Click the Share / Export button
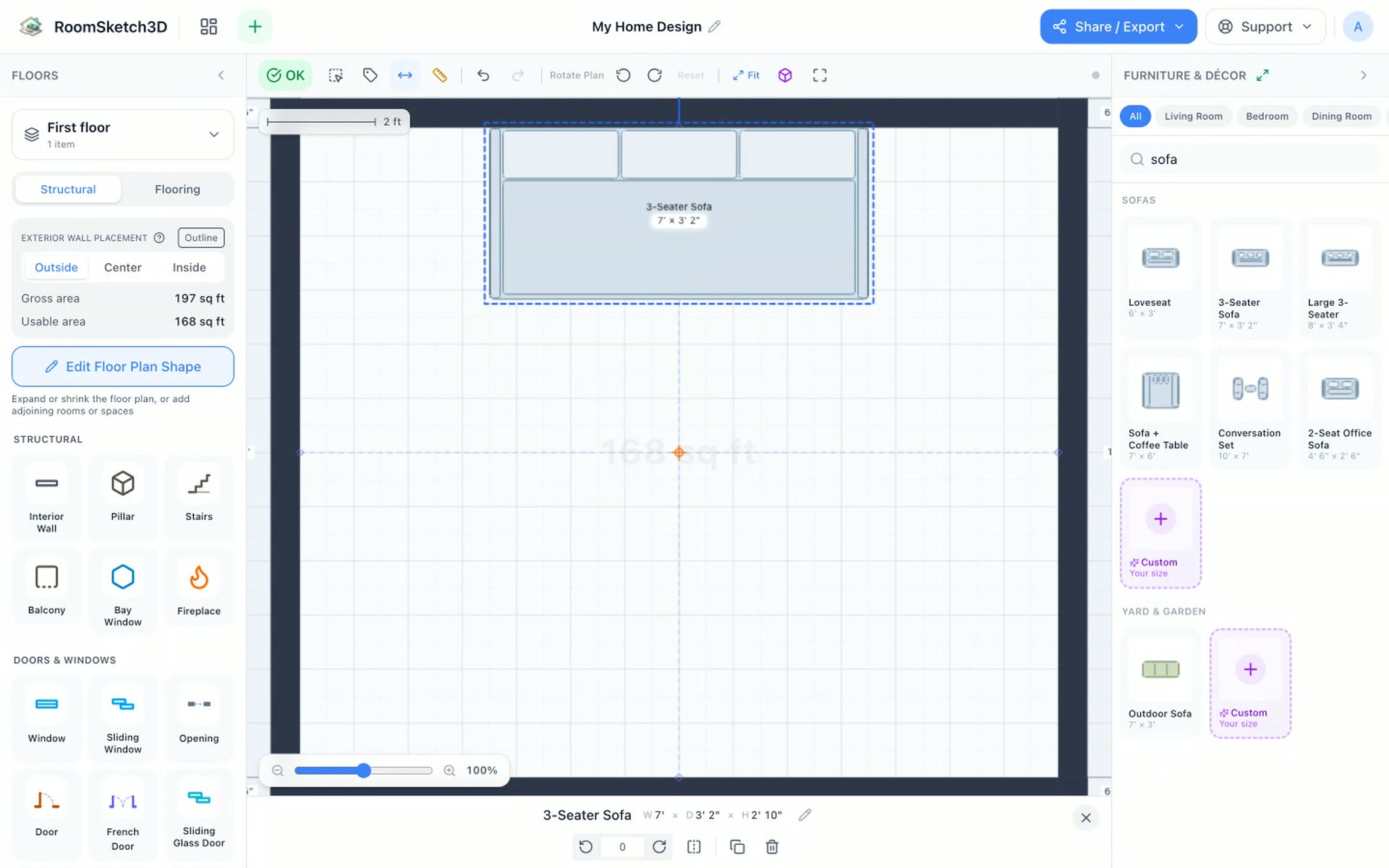 tap(1118, 27)
